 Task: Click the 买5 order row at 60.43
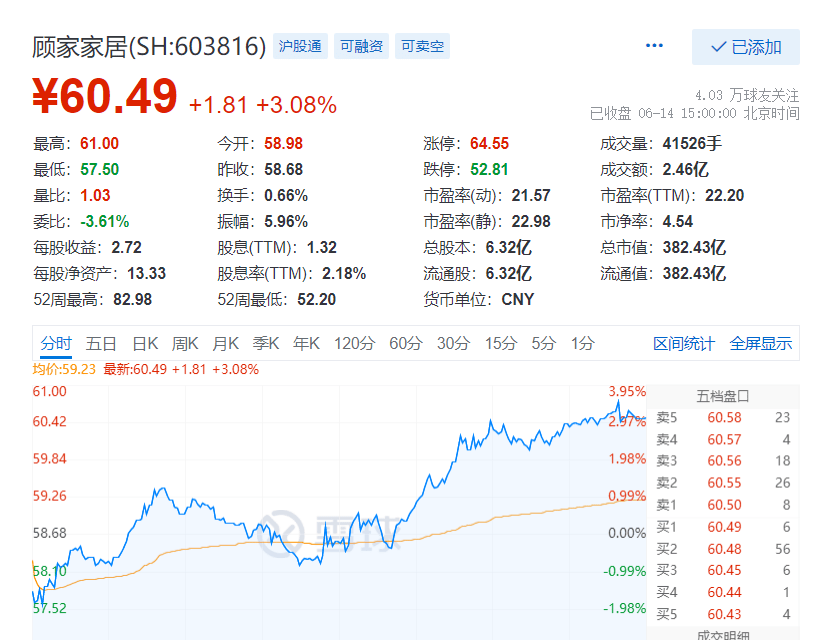pos(723,615)
